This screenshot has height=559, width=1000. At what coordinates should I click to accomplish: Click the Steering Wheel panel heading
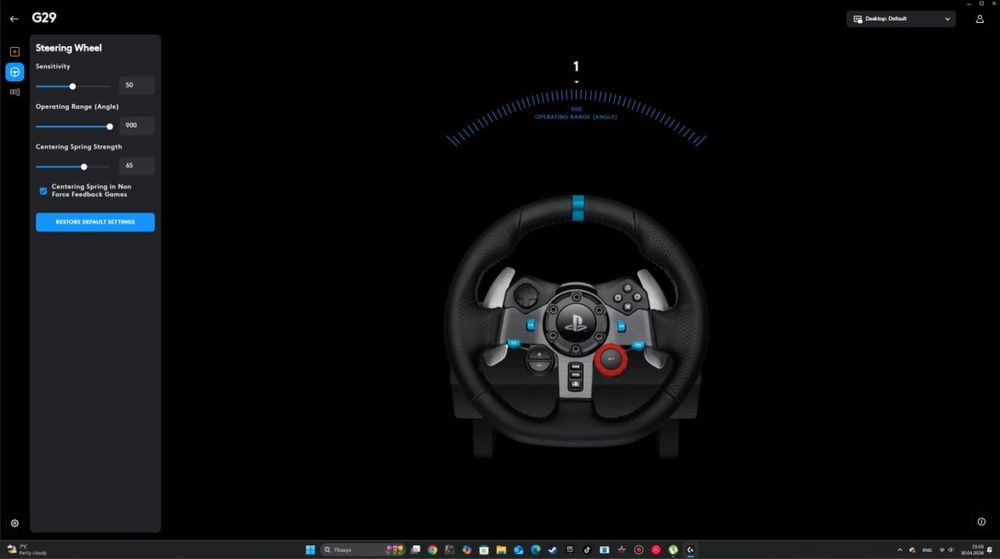click(x=68, y=48)
